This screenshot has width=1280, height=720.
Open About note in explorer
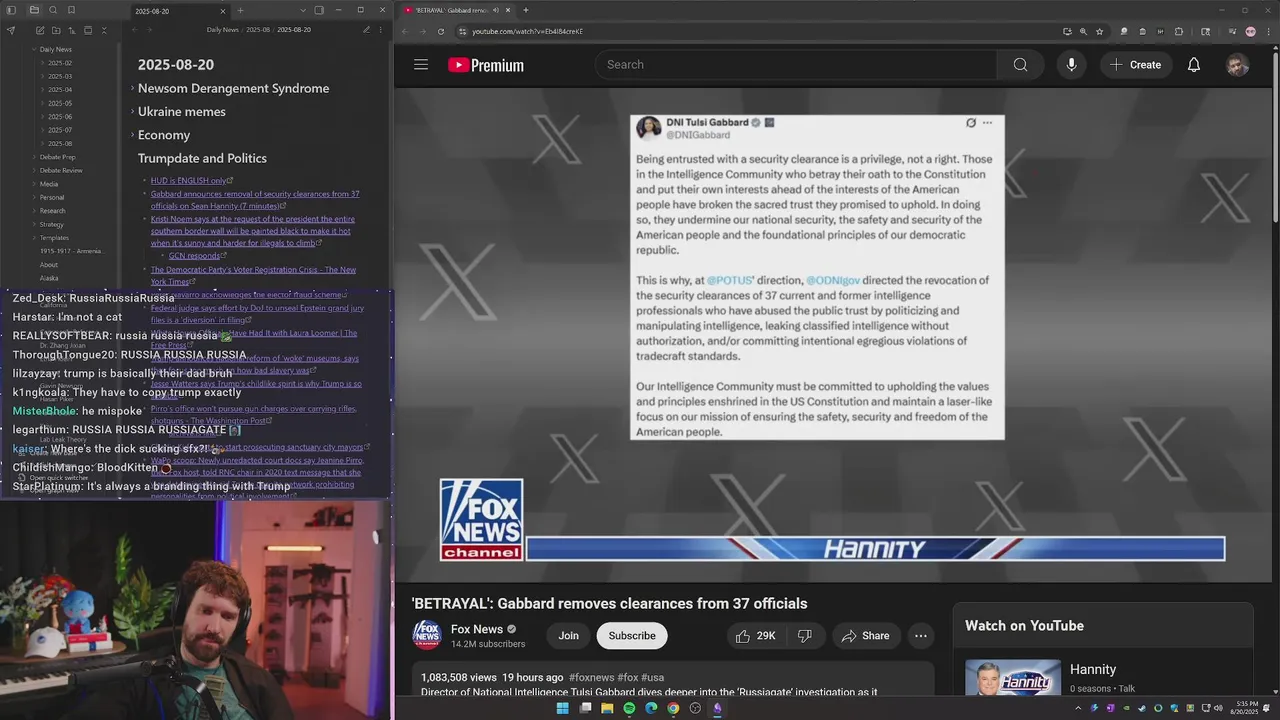point(49,265)
